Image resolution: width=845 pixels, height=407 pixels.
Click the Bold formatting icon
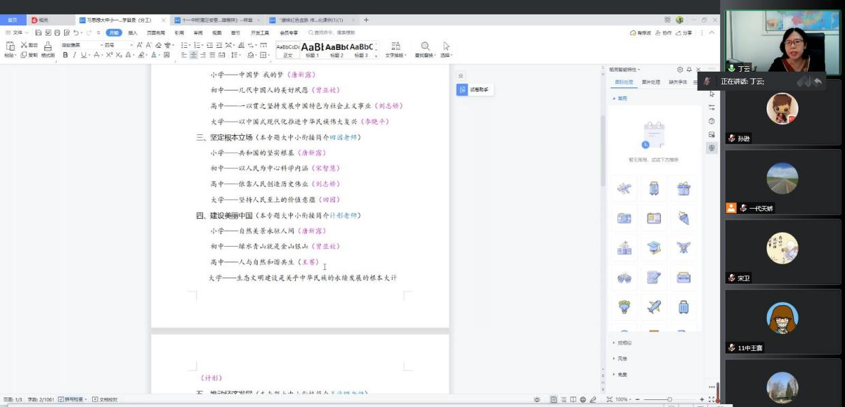(x=65, y=55)
